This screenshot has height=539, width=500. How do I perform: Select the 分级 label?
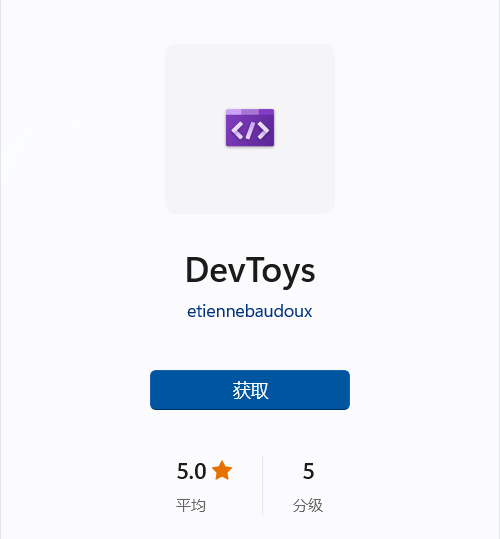click(308, 505)
